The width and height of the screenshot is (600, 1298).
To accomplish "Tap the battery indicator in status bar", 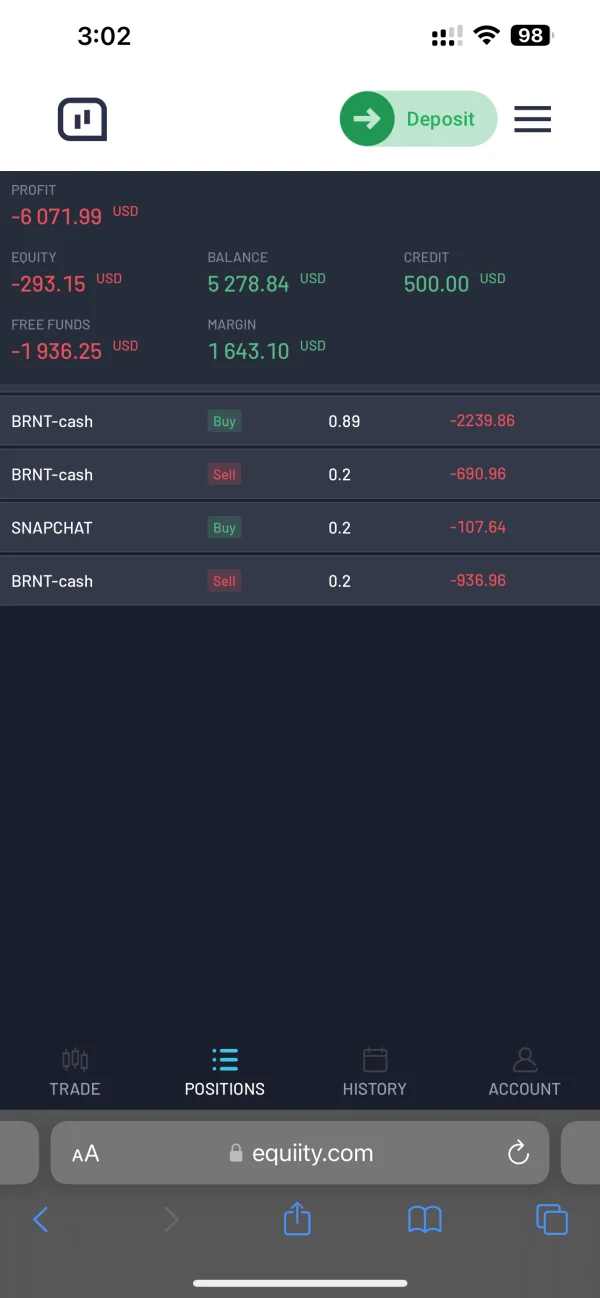I will click(x=531, y=36).
